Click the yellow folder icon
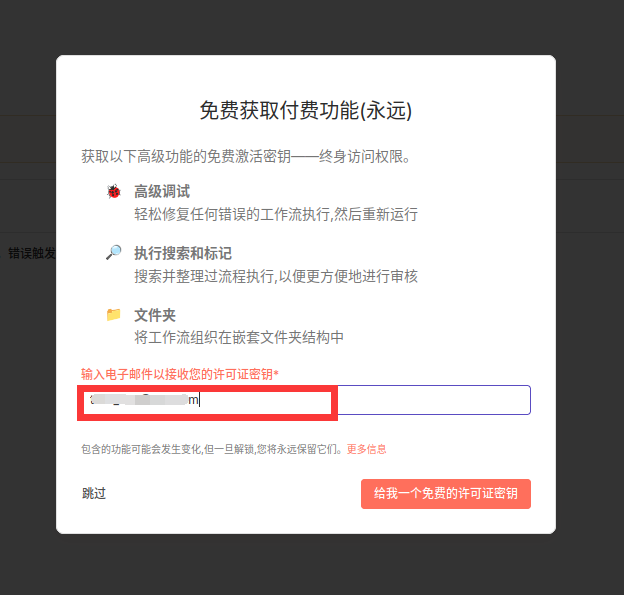The width and height of the screenshot is (624, 595). (x=114, y=314)
